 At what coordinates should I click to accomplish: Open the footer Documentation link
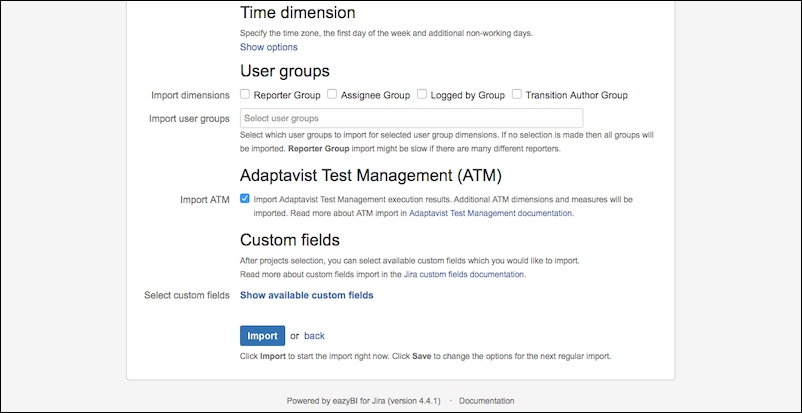click(487, 401)
